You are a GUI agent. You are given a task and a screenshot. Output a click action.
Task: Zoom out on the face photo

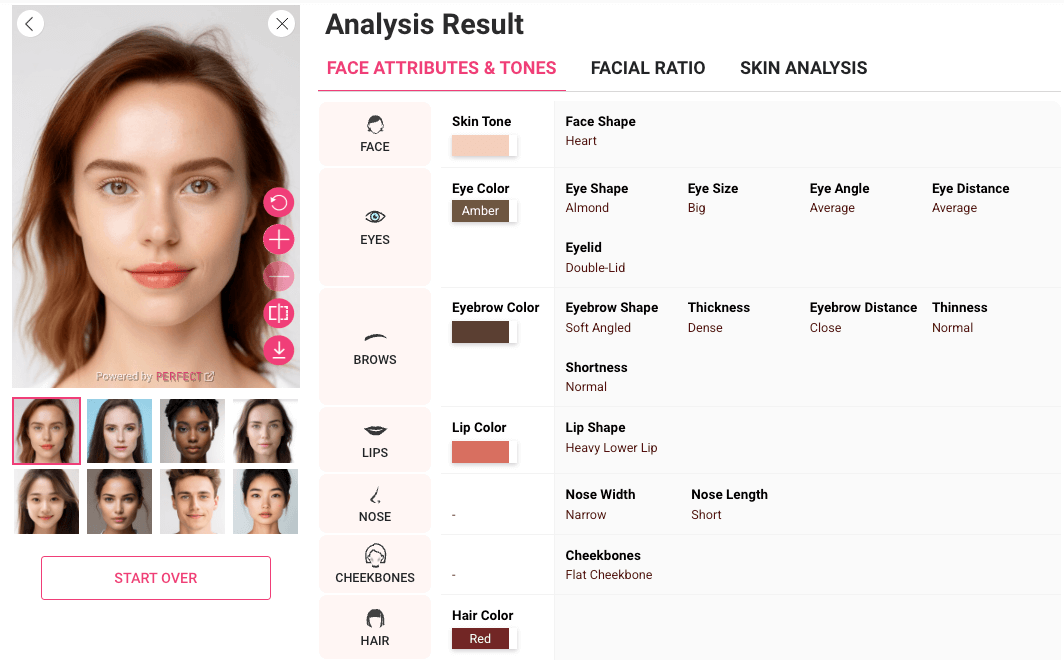(278, 276)
